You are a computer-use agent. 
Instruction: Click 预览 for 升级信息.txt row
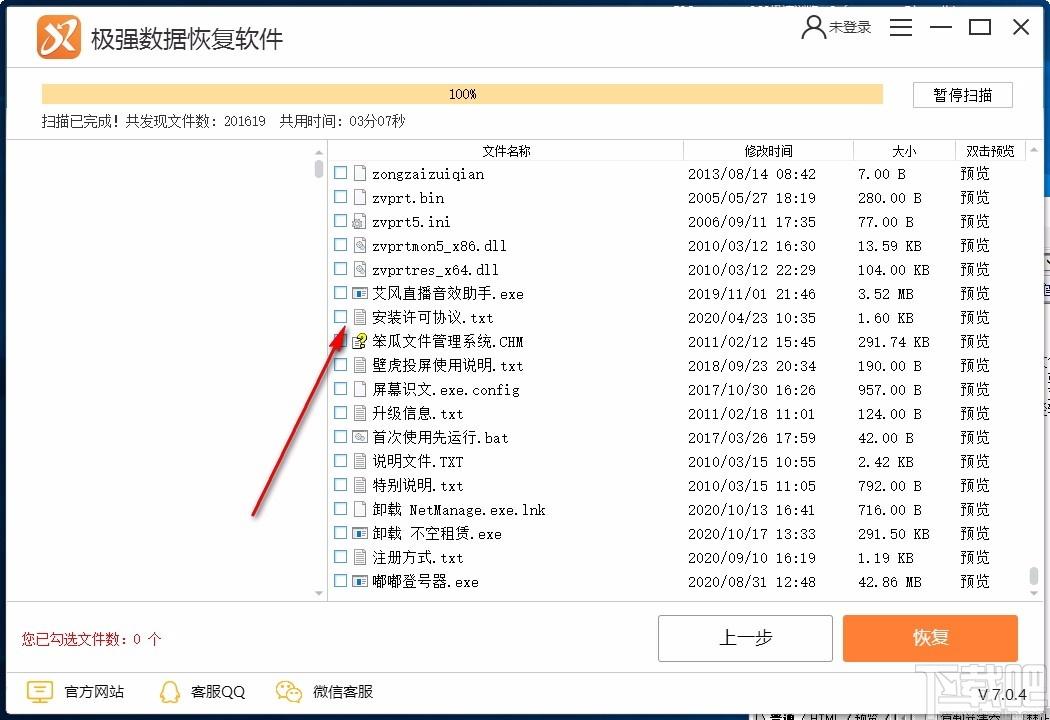[x=974, y=413]
